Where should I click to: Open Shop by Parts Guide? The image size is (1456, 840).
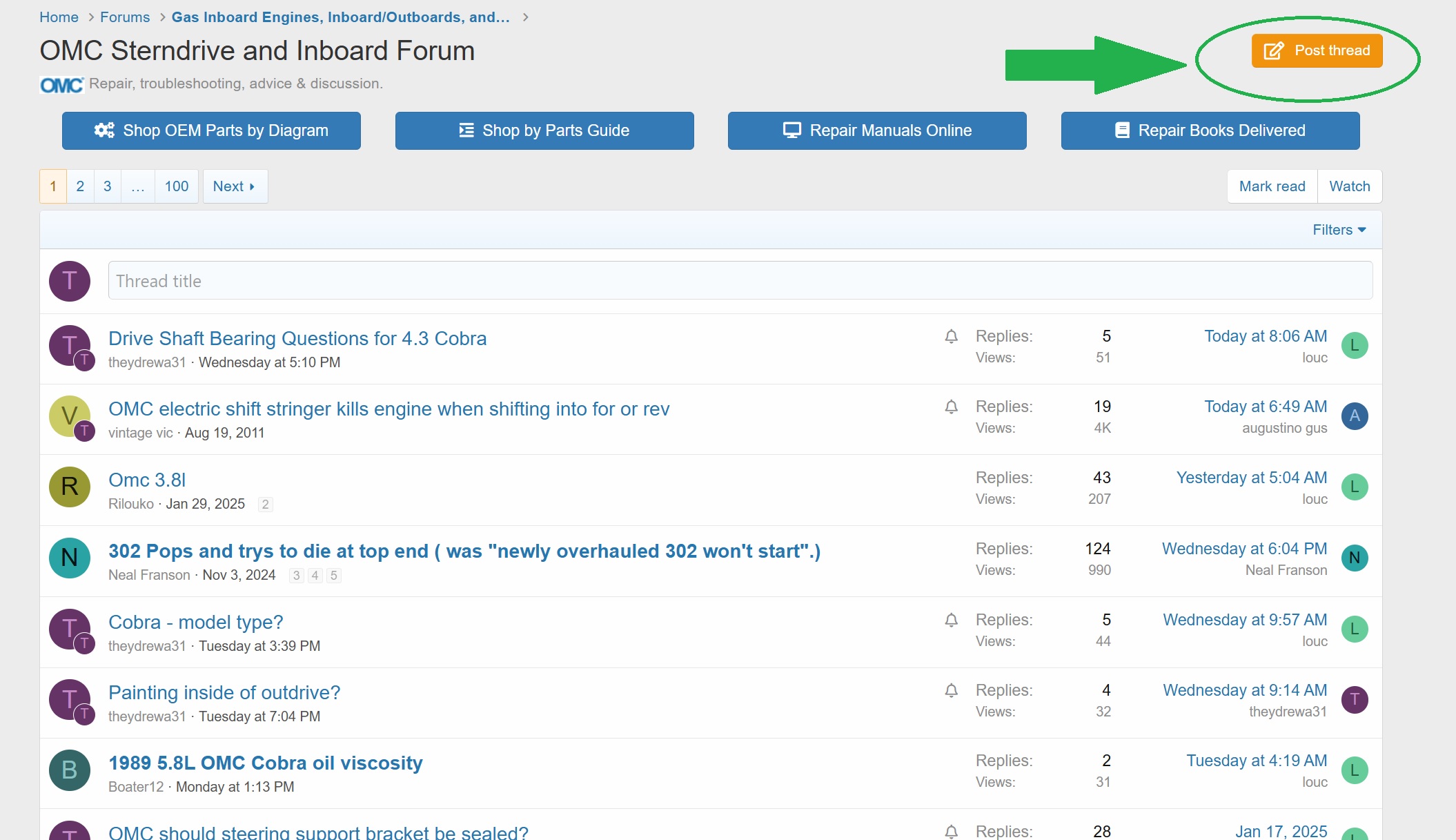544,130
